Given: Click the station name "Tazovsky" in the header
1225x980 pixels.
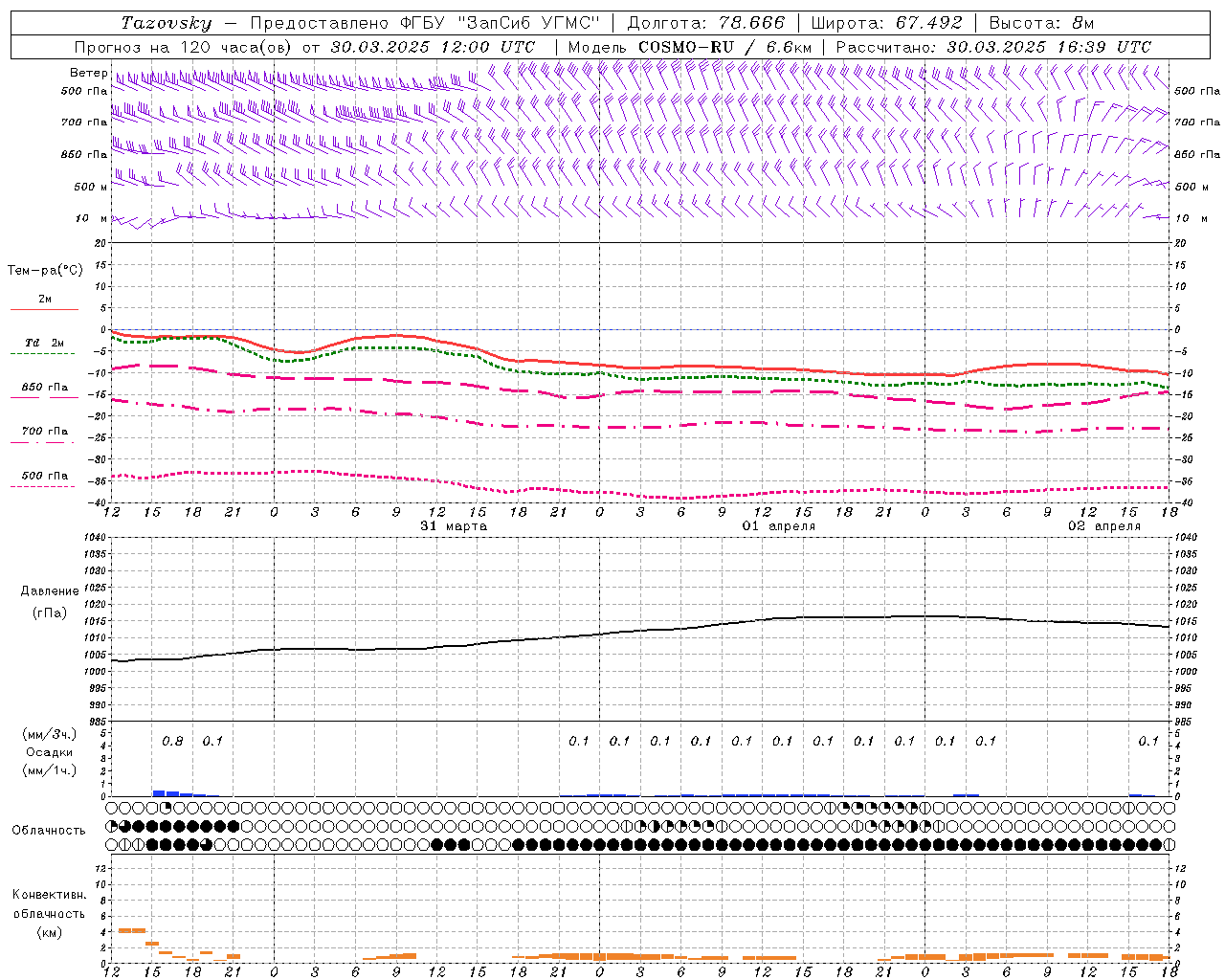Looking at the screenshot, I should pyautogui.click(x=166, y=23).
